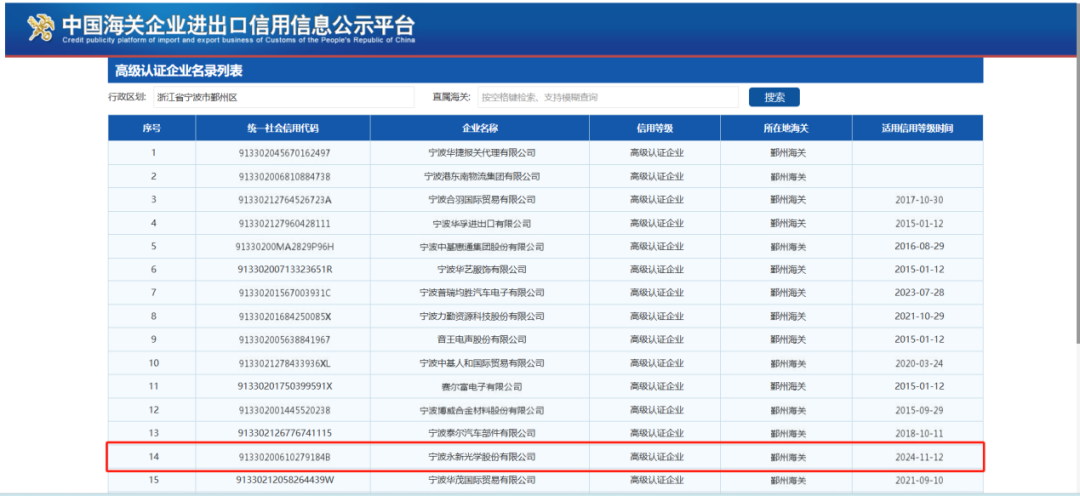Click the date 2023-07-28
Screen dimensions: 1080x496
click(918, 293)
